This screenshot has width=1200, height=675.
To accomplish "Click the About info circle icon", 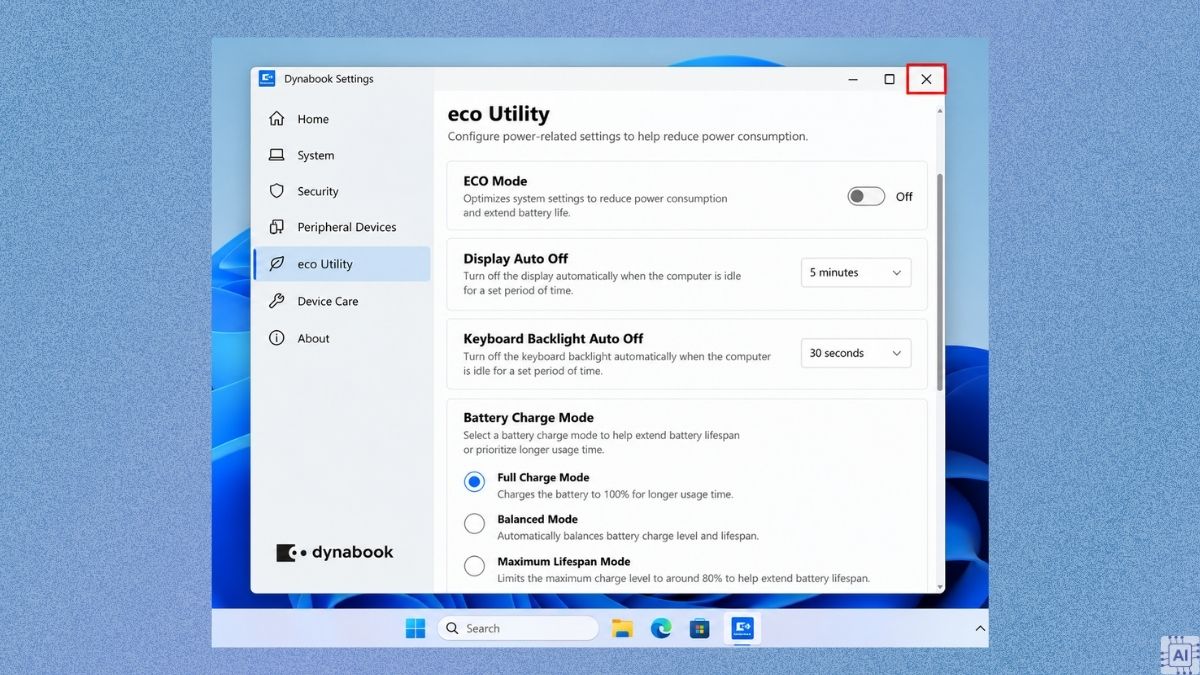I will click(277, 338).
